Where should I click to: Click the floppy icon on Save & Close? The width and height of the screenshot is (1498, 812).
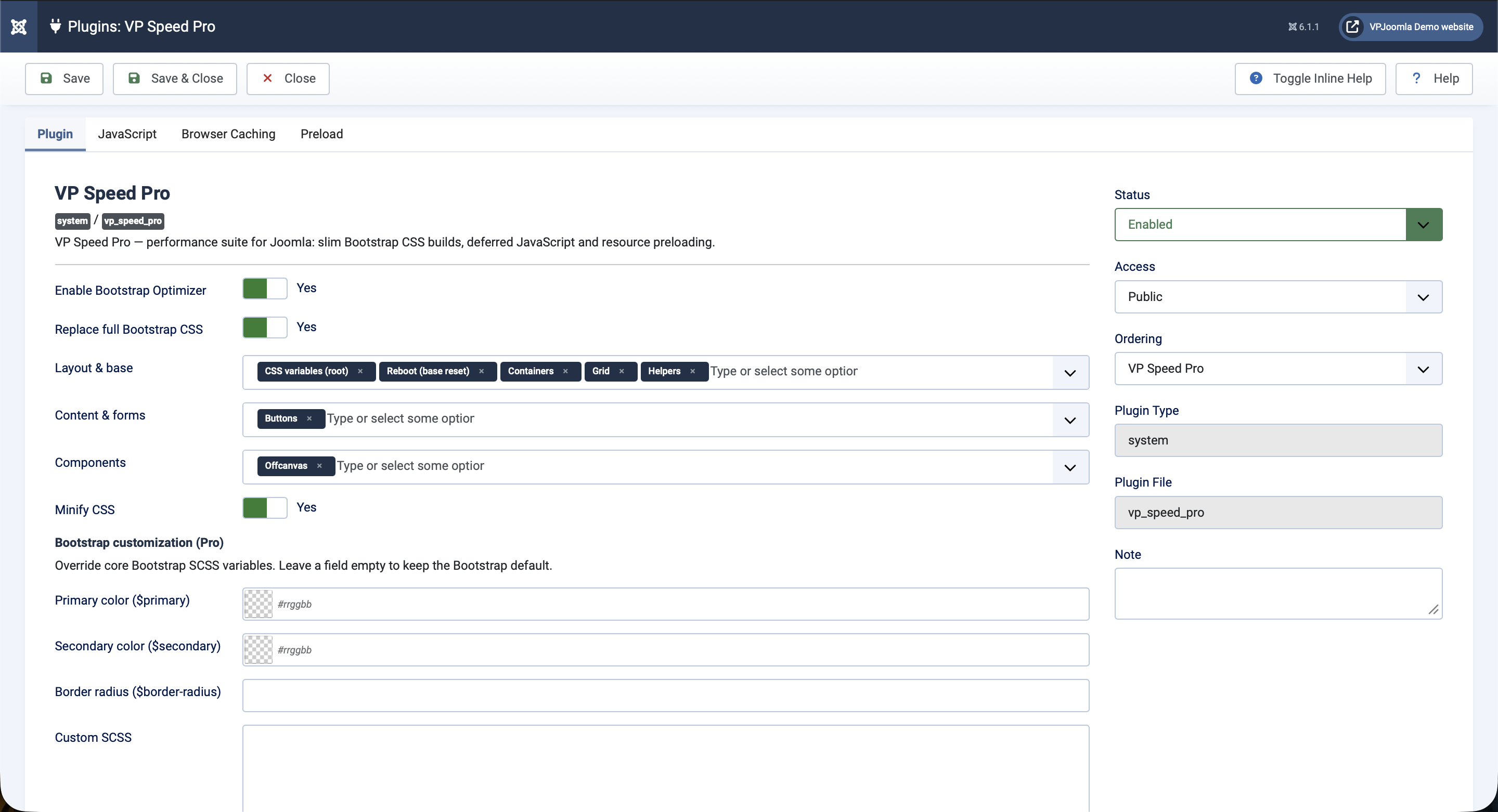click(x=134, y=78)
